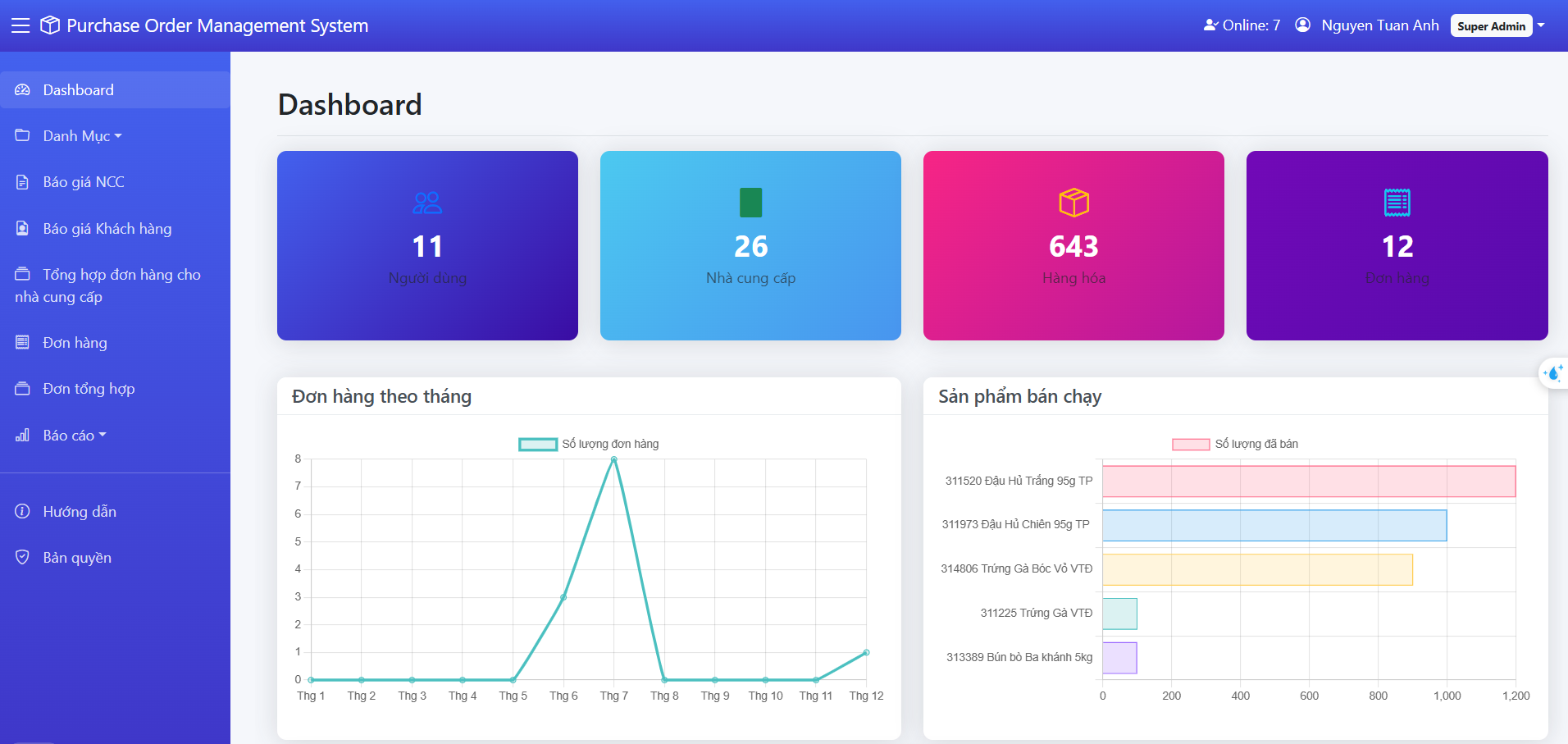Screen dimensions: 1568x744
Task: Toggle the hamburger sidebar menu
Action: 21,25
